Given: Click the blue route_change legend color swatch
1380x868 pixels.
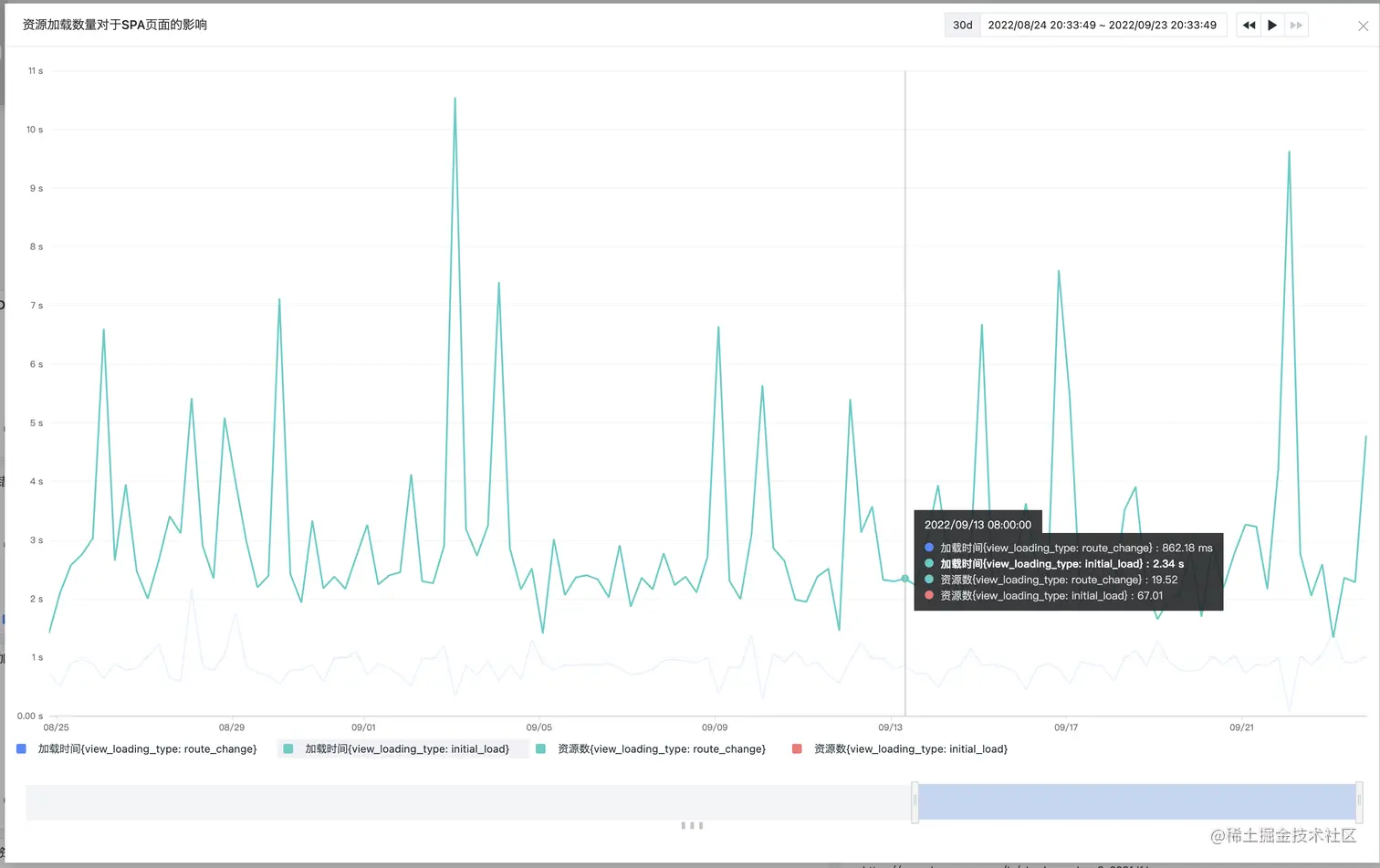Looking at the screenshot, I should (21, 749).
